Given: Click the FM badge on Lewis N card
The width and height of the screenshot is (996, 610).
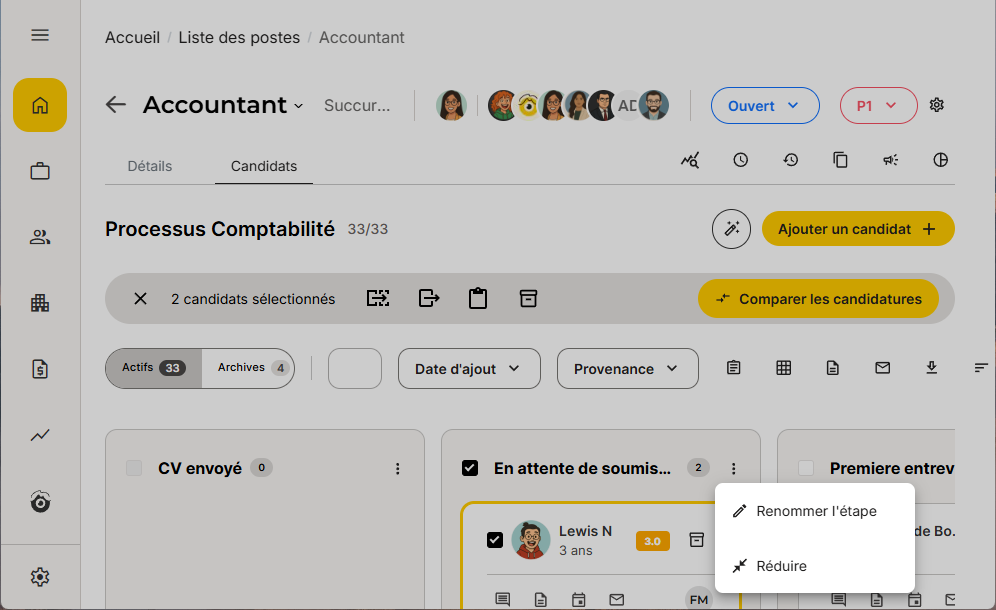Looking at the screenshot, I should [699, 599].
